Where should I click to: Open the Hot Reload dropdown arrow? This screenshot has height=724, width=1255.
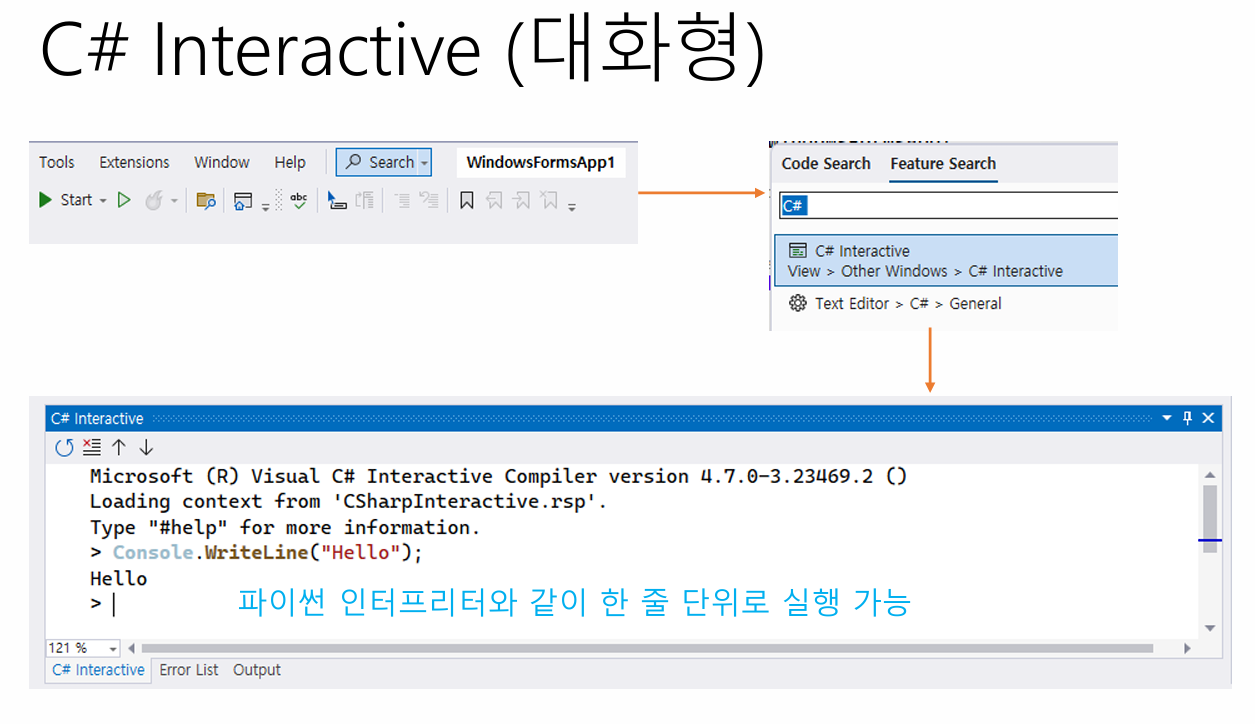174,201
